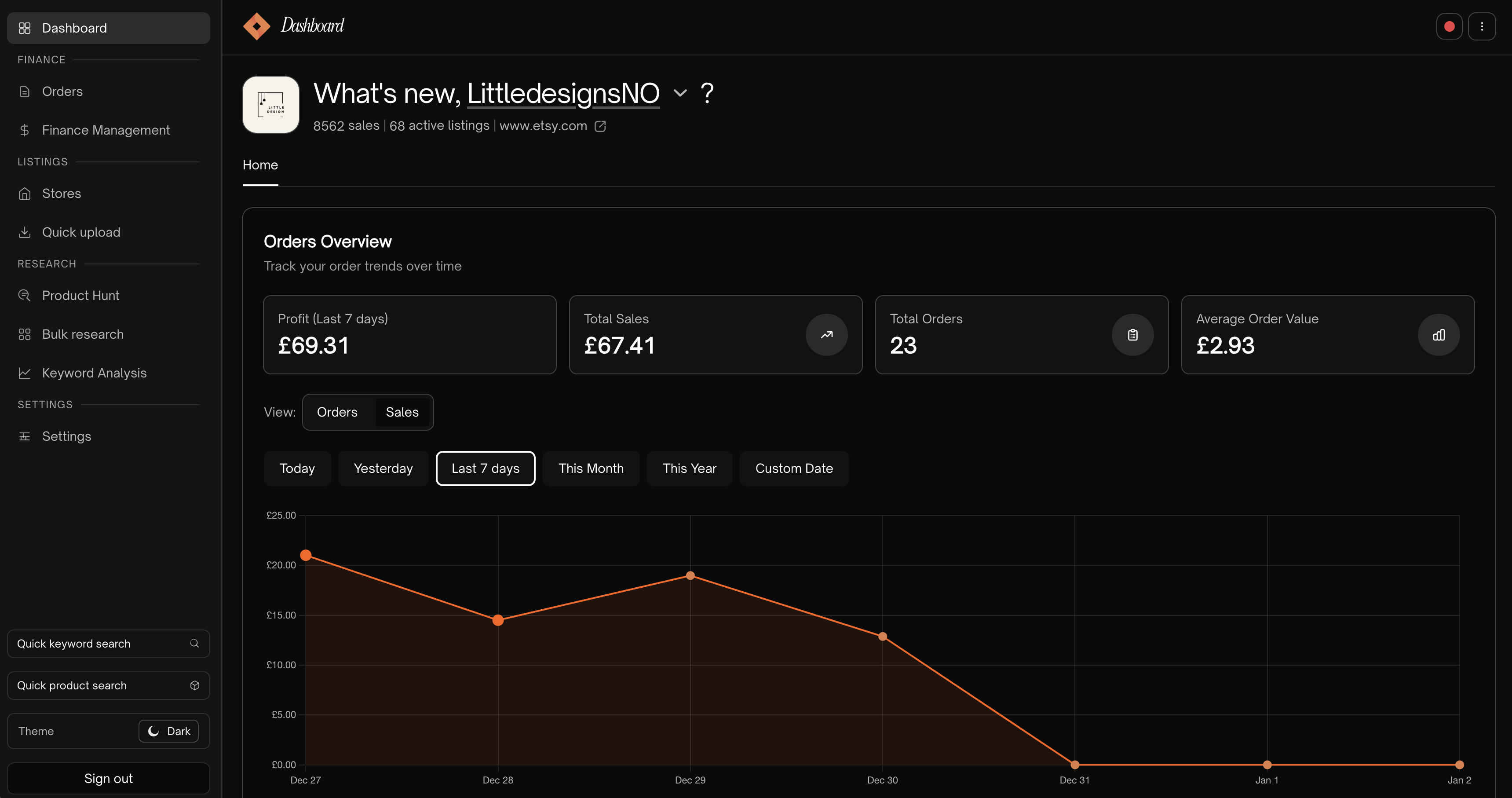The width and height of the screenshot is (1512, 798).
Task: Click the Orders document icon in sidebar
Action: 25,91
